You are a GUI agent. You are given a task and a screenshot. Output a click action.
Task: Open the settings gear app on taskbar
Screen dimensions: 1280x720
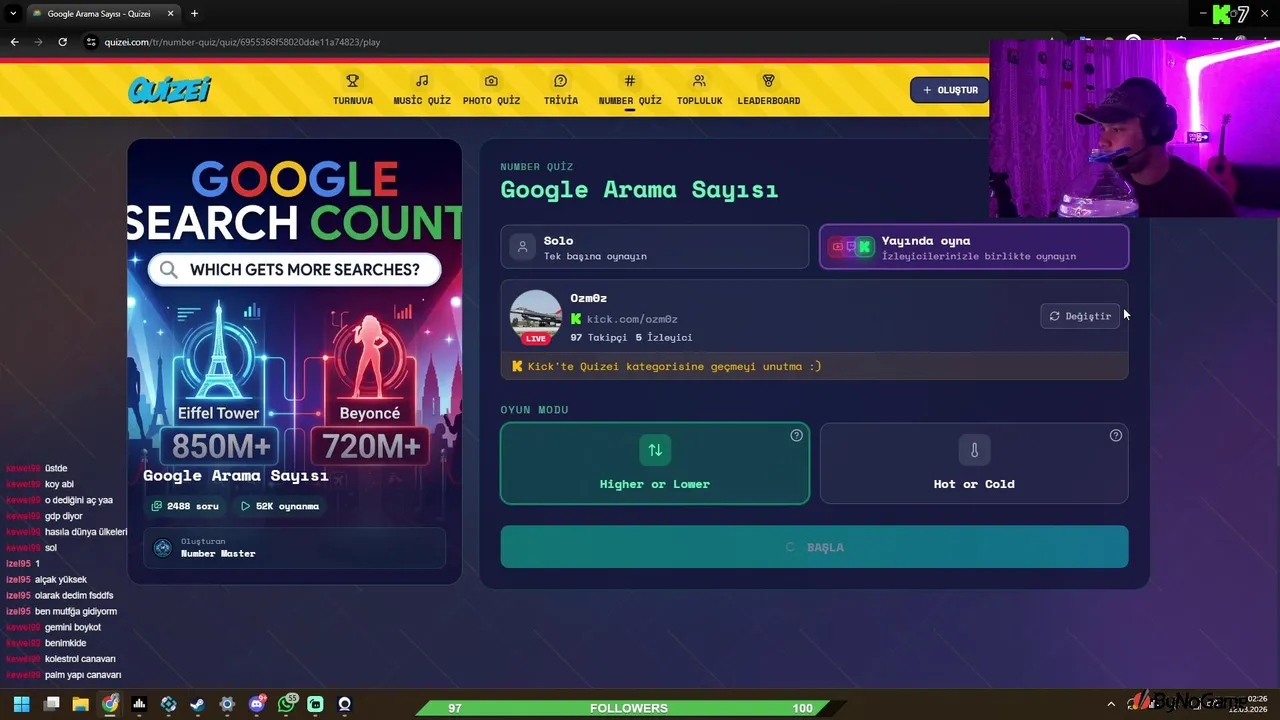click(227, 705)
